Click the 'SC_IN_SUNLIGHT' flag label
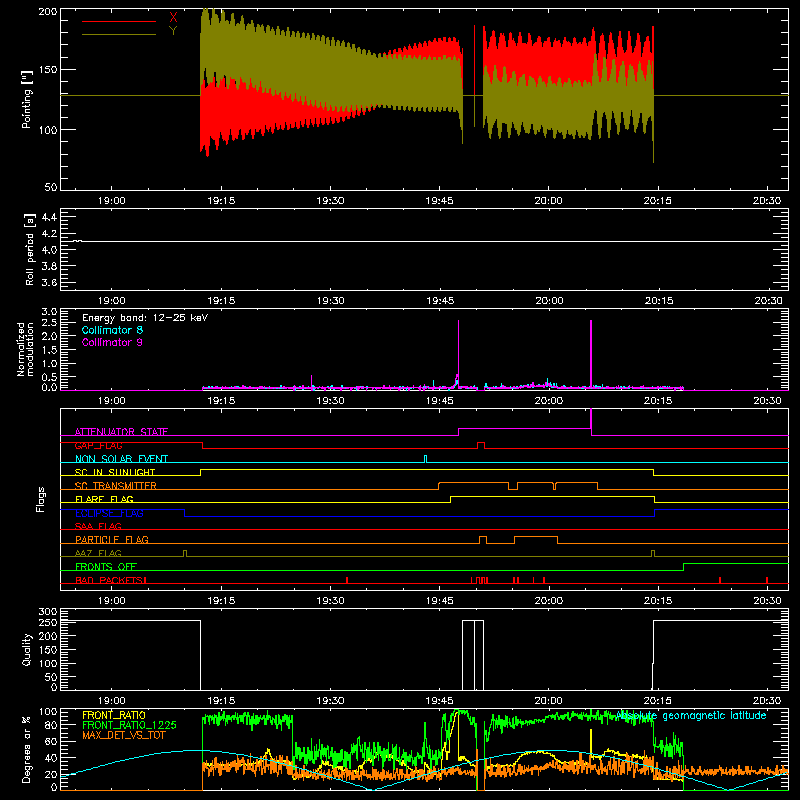The image size is (800, 800). [115, 472]
